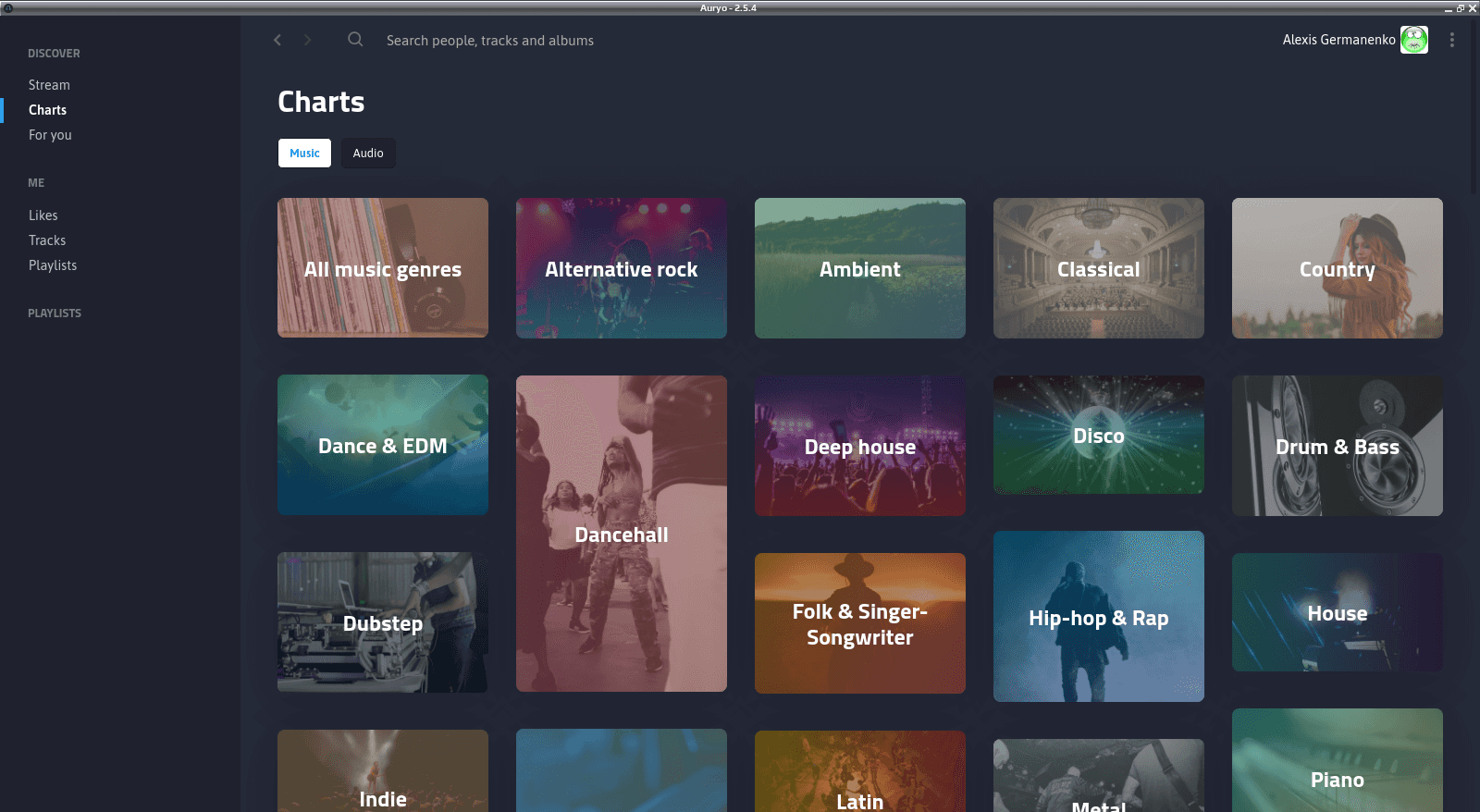The height and width of the screenshot is (812, 1480).
Task: Click the search magnifier icon
Action: pos(355,40)
